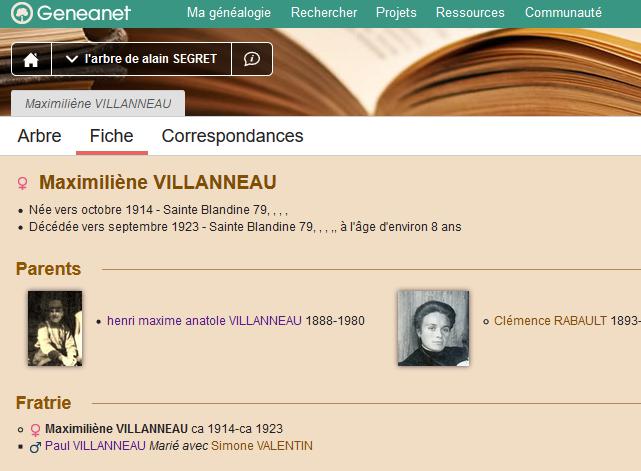Switch to the Correspondances tab
The width and height of the screenshot is (641, 471).
(x=232, y=136)
